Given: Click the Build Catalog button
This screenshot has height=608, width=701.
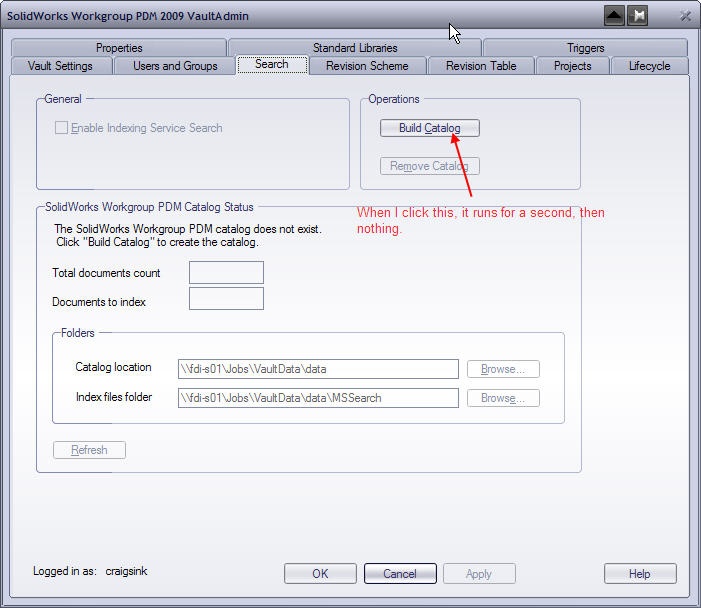Looking at the screenshot, I should pos(430,128).
